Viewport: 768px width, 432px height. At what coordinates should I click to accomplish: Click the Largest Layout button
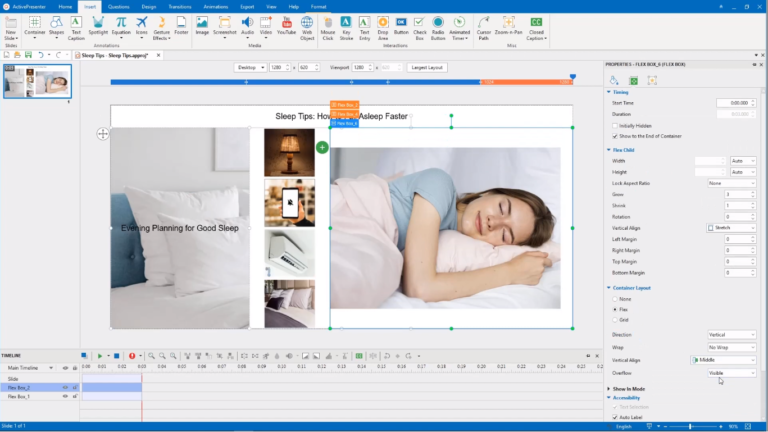click(x=427, y=68)
